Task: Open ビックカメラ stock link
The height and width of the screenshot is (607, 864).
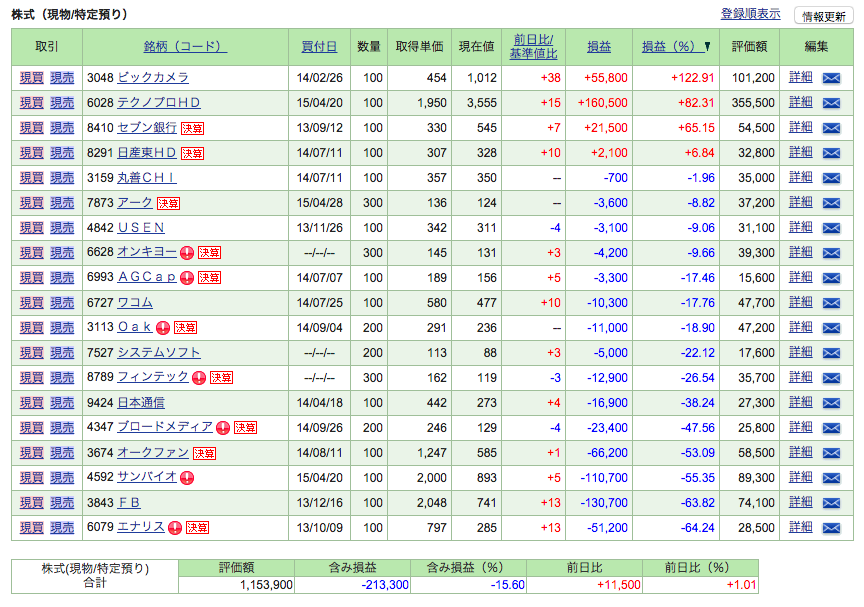Action: [153, 78]
